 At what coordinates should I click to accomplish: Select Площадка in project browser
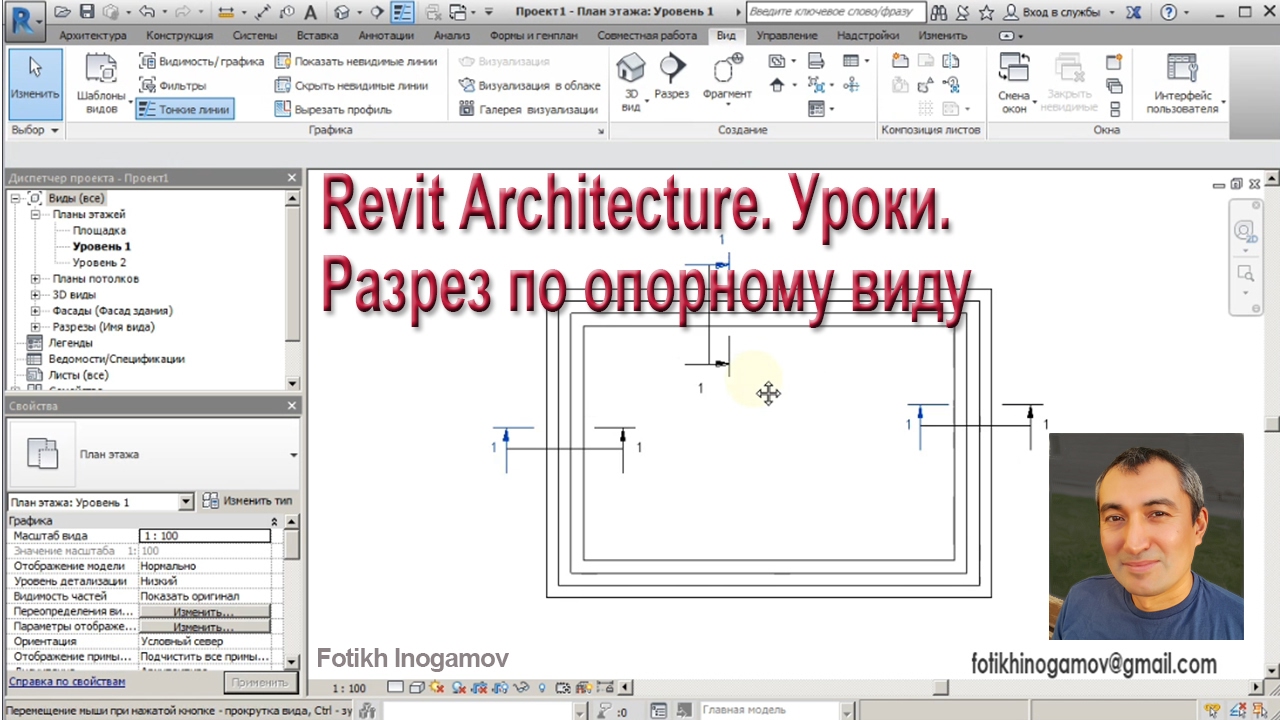[99, 230]
